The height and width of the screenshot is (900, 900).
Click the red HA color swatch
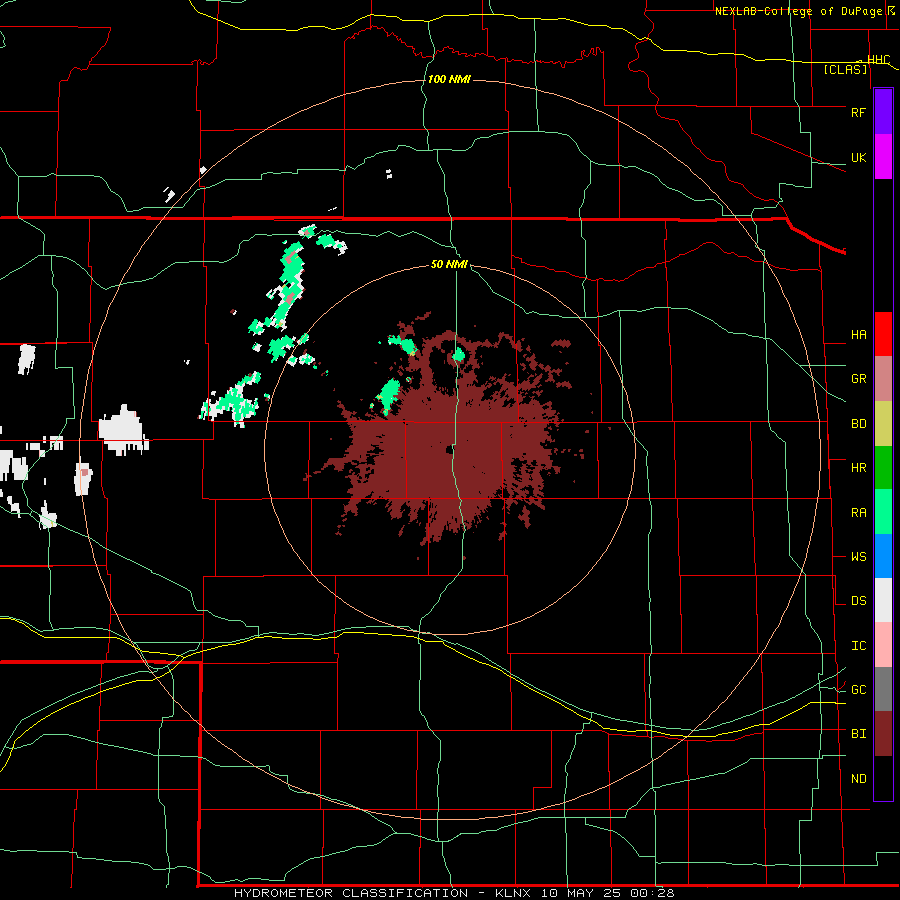point(883,334)
